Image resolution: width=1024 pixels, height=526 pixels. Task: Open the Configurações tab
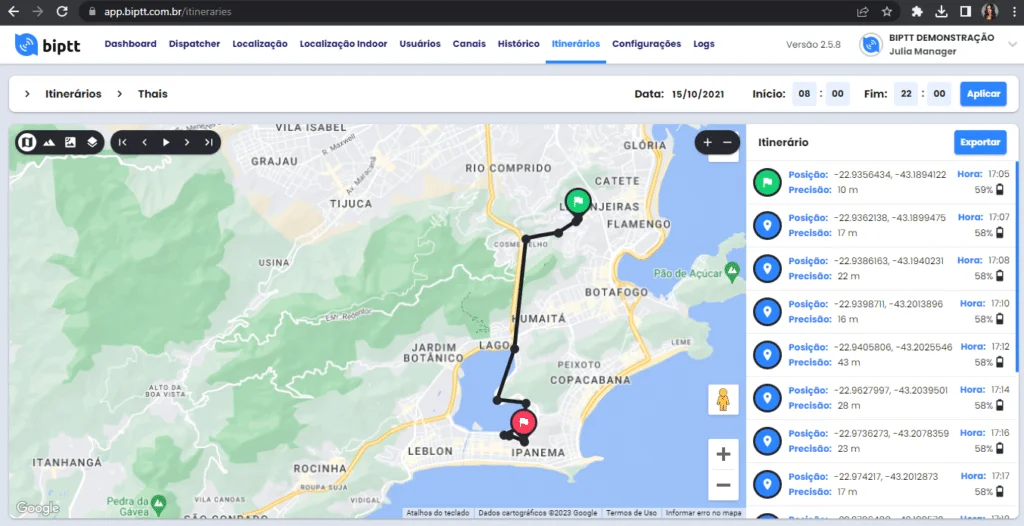[x=647, y=44]
